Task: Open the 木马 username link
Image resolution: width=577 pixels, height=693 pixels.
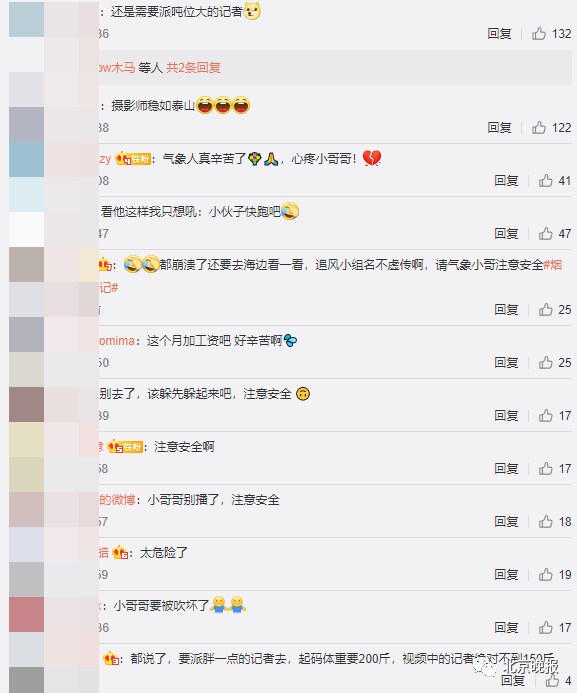Action: 117,68
